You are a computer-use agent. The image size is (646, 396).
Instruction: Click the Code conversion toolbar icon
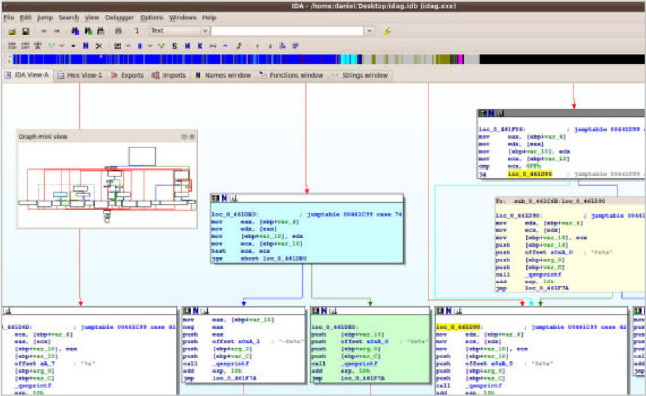click(x=12, y=46)
